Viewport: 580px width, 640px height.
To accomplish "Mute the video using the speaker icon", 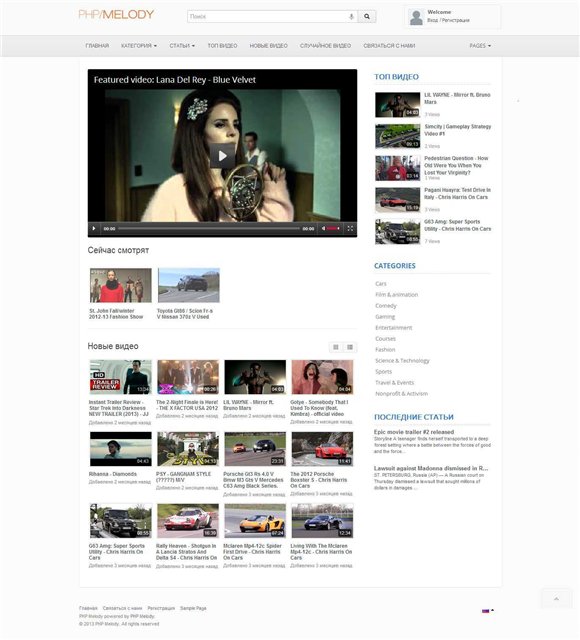I will pyautogui.click(x=323, y=229).
